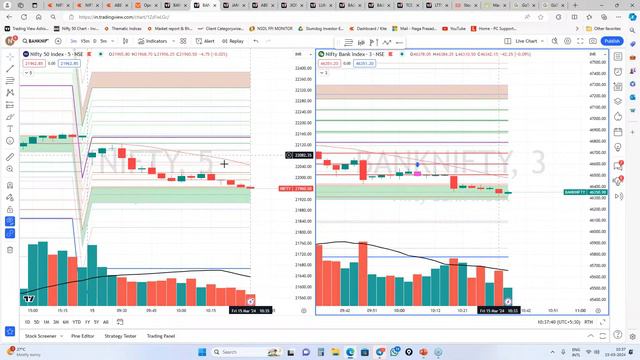Select the Brush drawing tool

[10, 117]
